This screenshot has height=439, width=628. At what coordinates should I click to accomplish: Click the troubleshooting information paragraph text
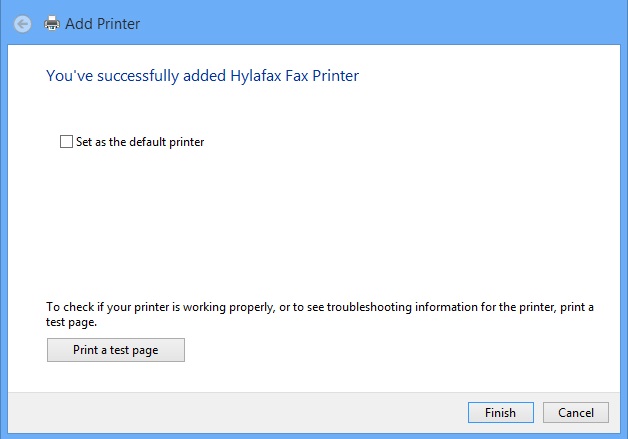point(320,314)
